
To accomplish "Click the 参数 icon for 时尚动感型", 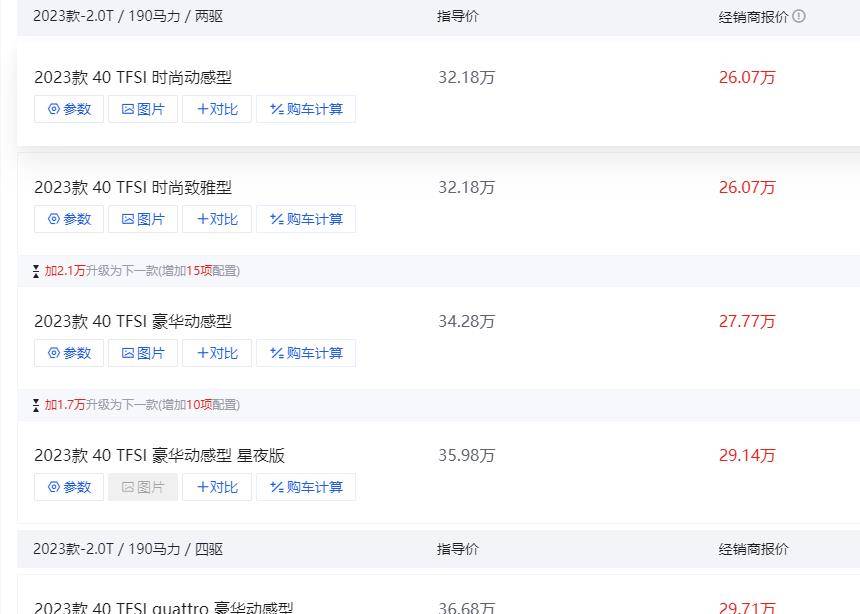I will point(54,109).
